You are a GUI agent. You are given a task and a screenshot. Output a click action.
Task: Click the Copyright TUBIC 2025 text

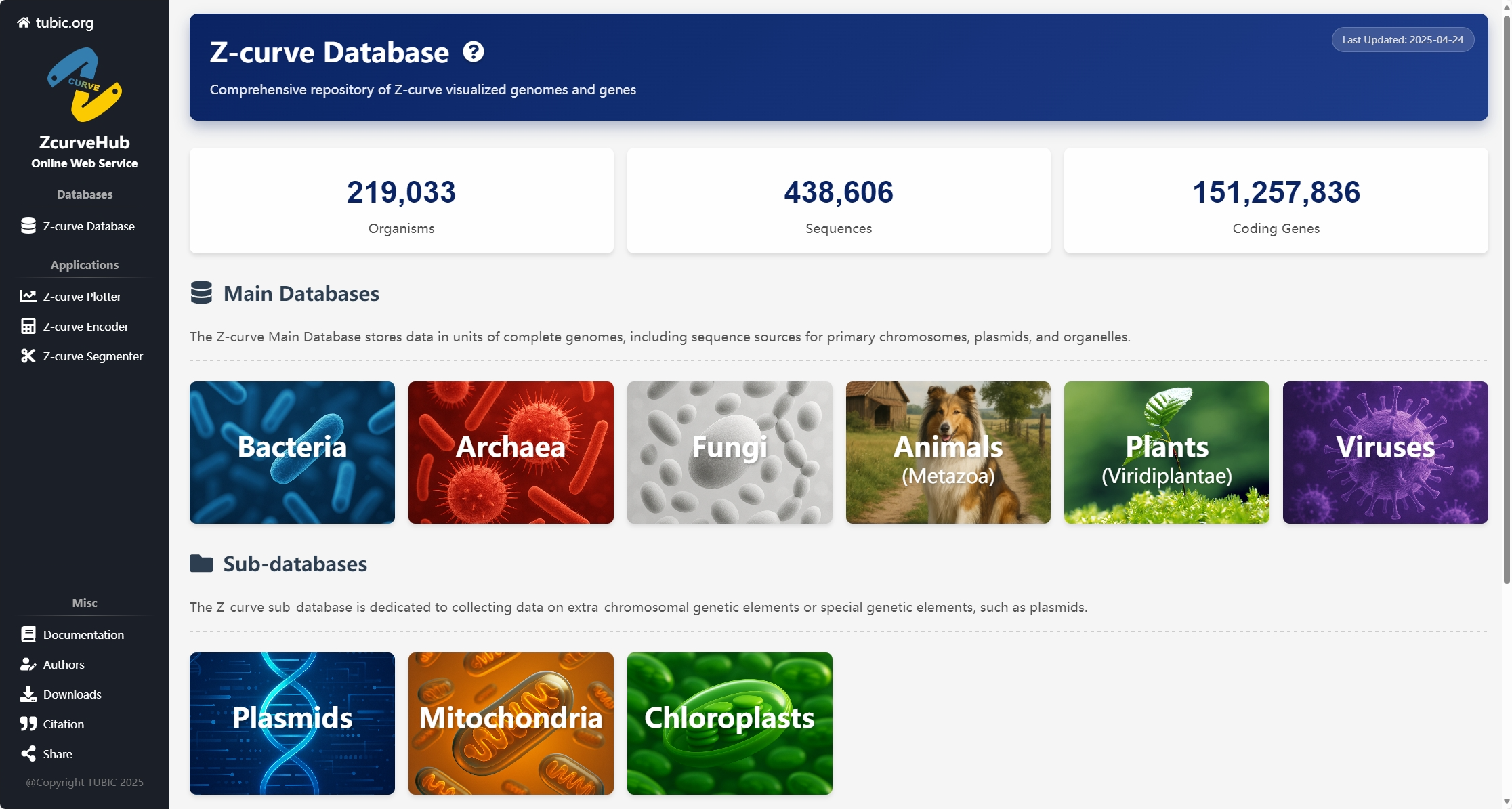85,782
